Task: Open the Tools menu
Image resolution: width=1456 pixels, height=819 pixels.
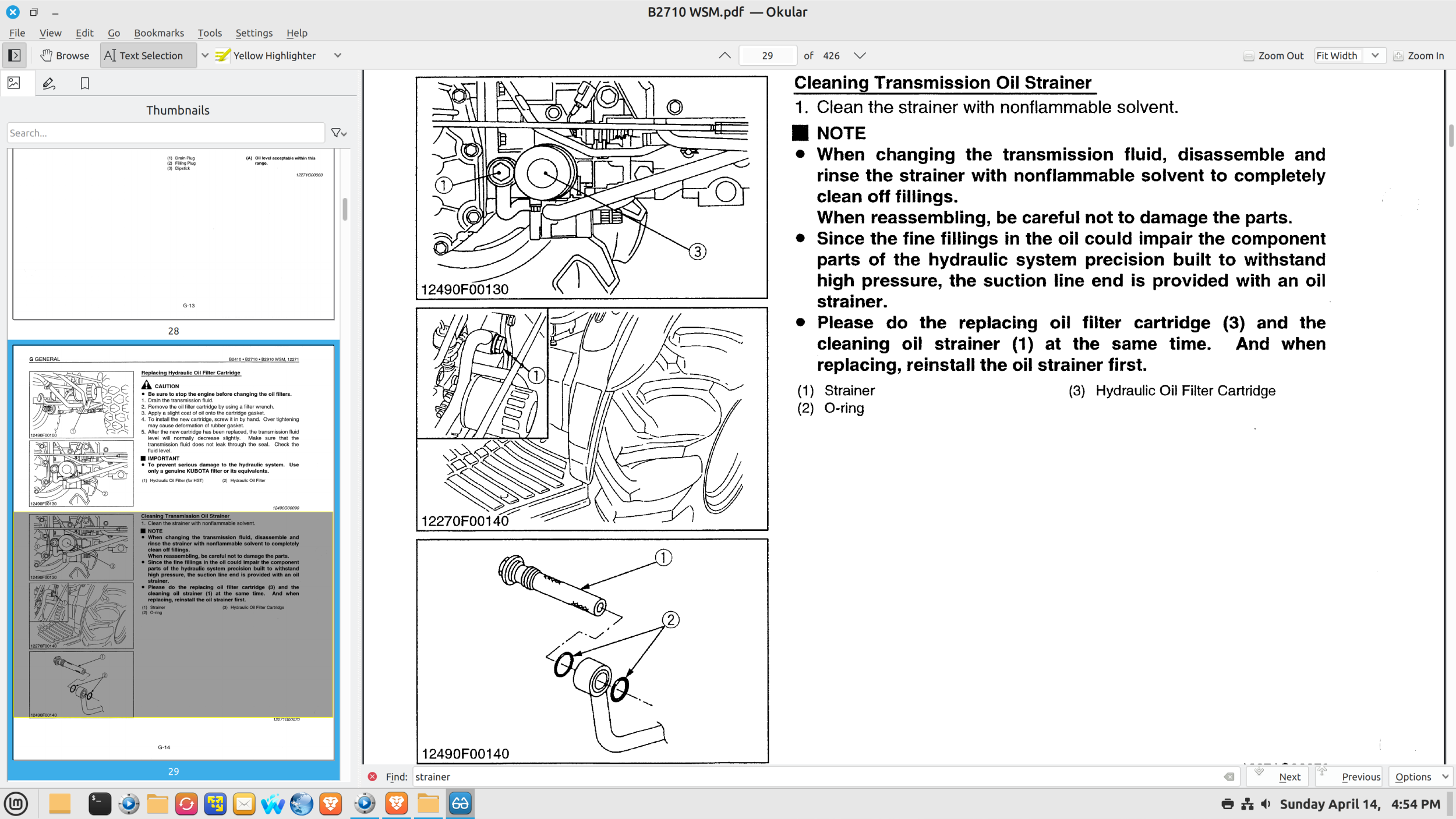Action: tap(210, 33)
